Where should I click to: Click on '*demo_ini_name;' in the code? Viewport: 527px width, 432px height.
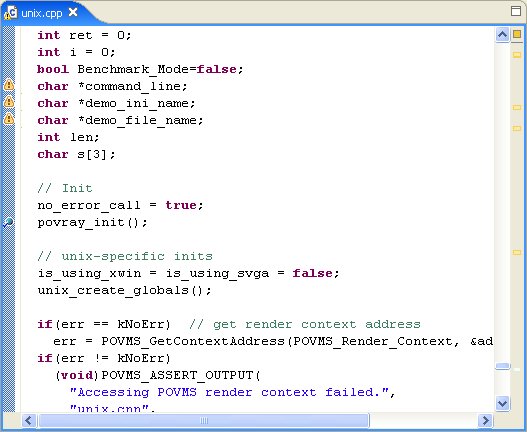point(137,103)
